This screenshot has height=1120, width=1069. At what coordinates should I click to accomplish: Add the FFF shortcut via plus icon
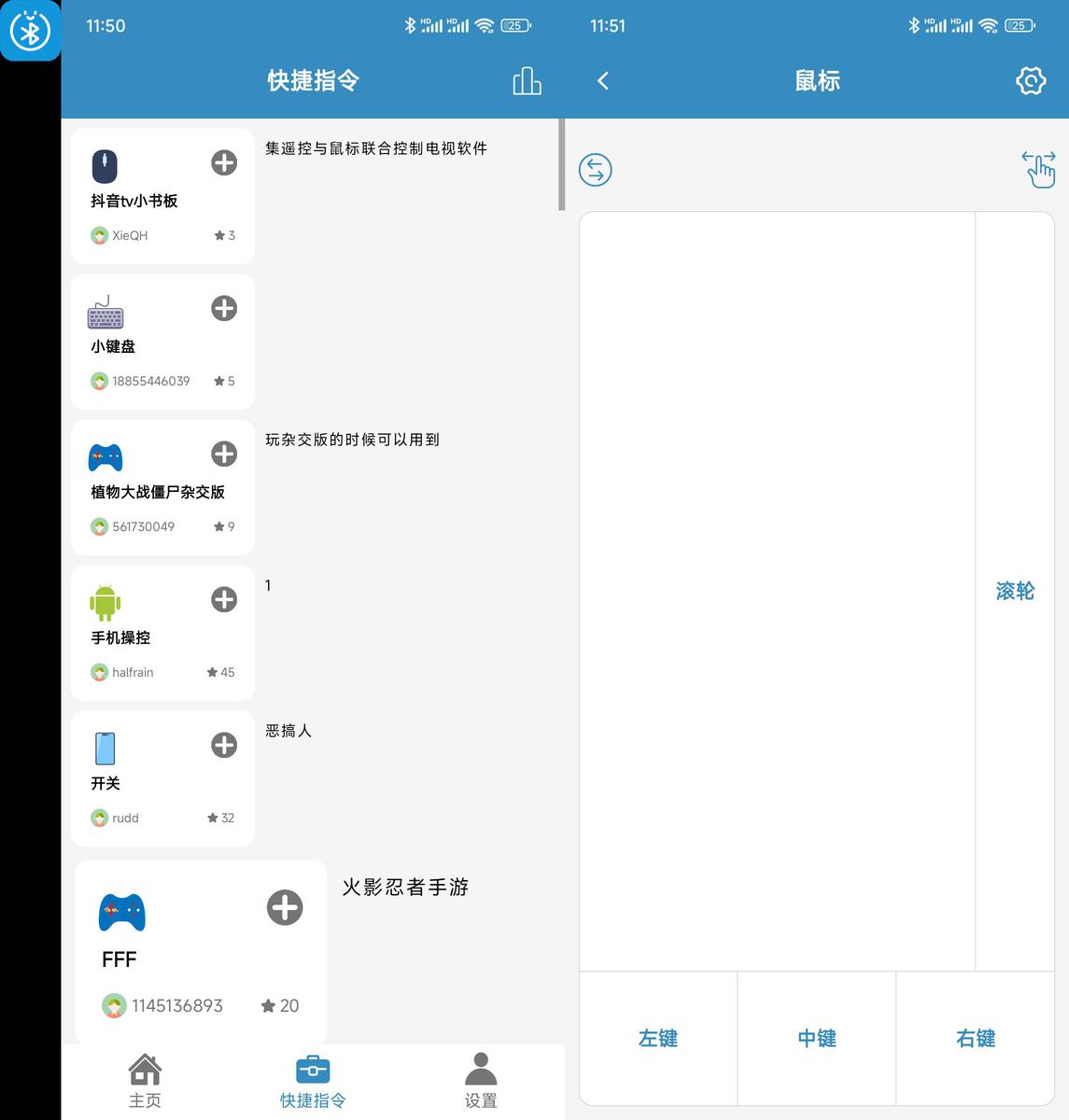tap(285, 907)
